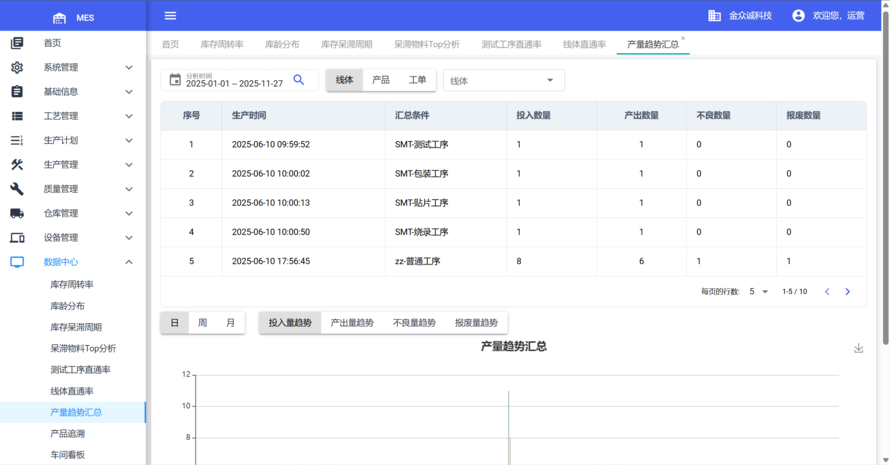The width and height of the screenshot is (890, 465).
Task: Click the 金众诚科技 company building icon
Action: point(714,16)
